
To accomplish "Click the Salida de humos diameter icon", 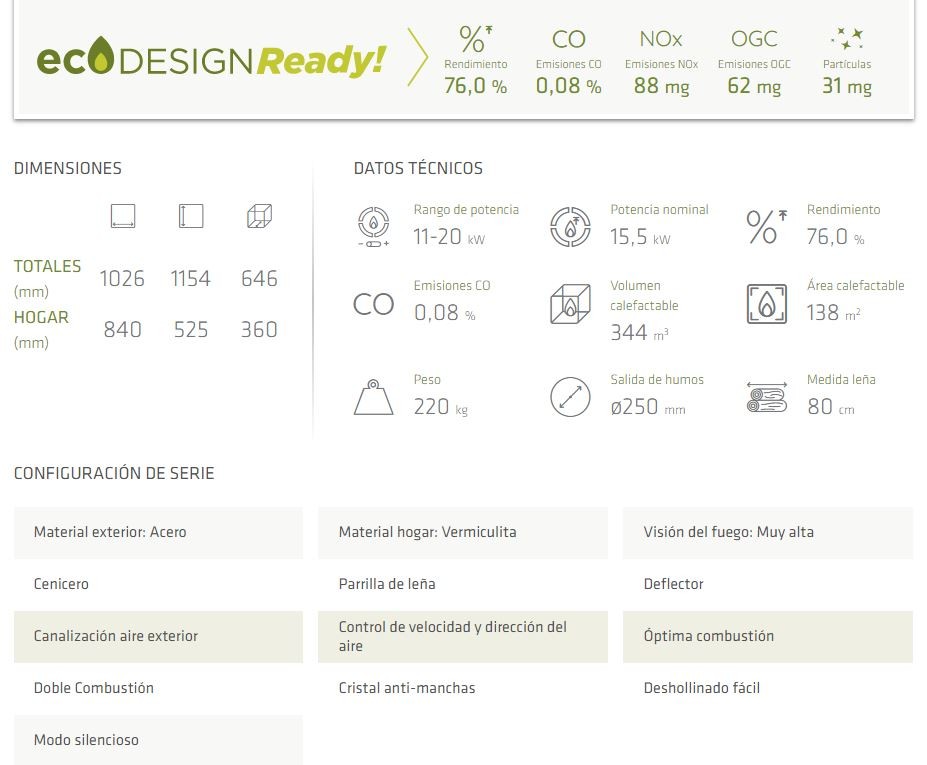I will tap(570, 397).
